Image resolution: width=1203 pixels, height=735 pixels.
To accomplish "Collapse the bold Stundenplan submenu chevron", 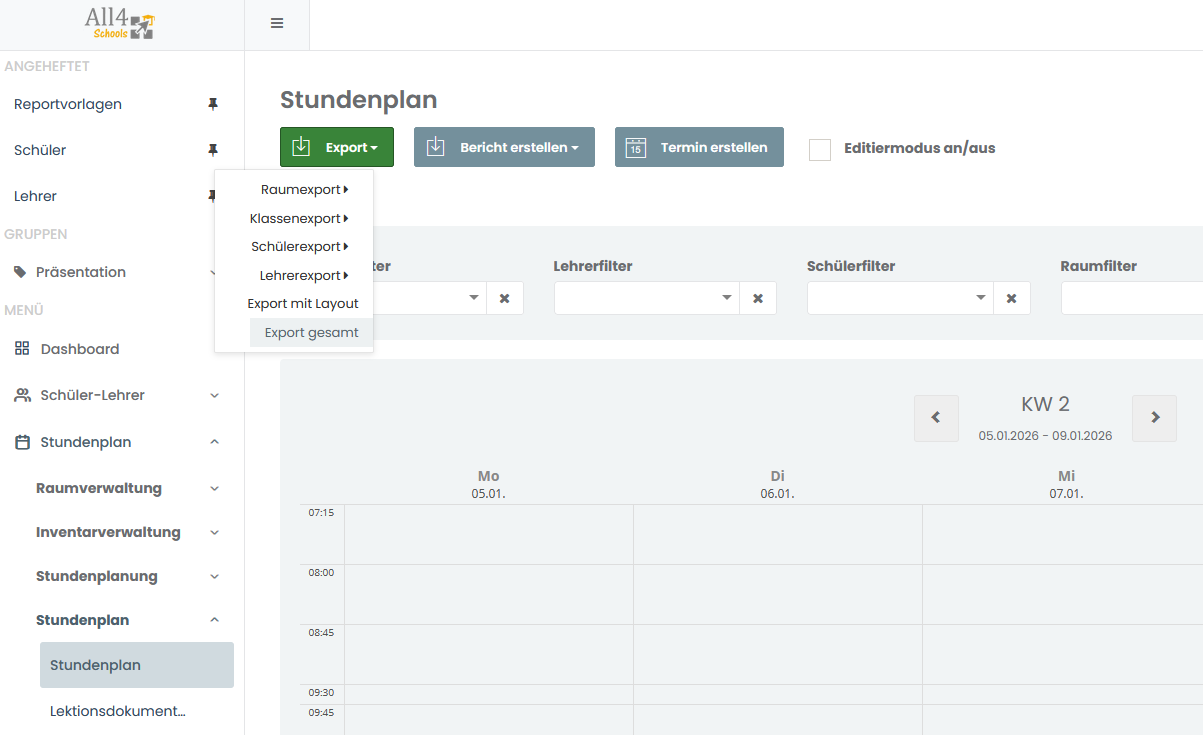I will click(214, 620).
